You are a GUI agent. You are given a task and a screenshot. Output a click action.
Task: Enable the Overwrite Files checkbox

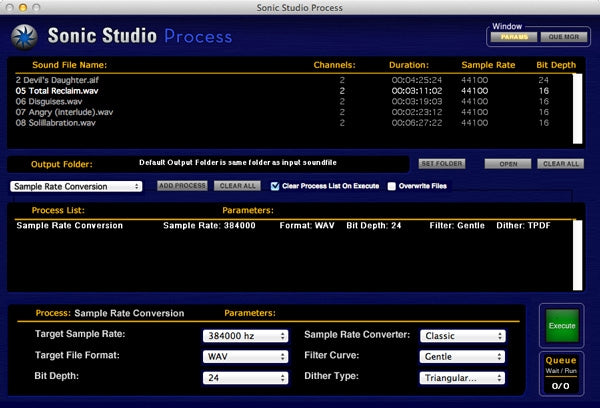[x=391, y=186]
